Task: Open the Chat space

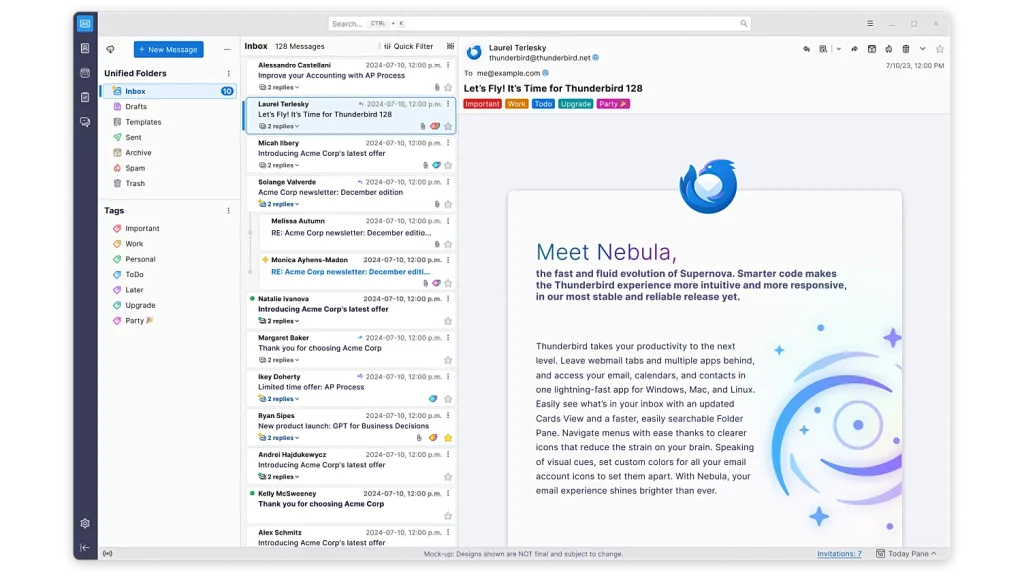Action: pos(85,122)
